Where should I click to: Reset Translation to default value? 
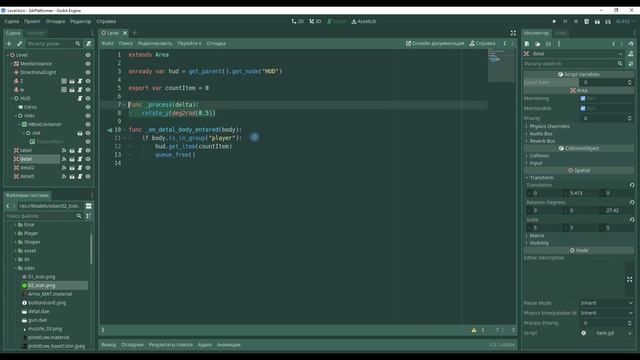pos(632,185)
